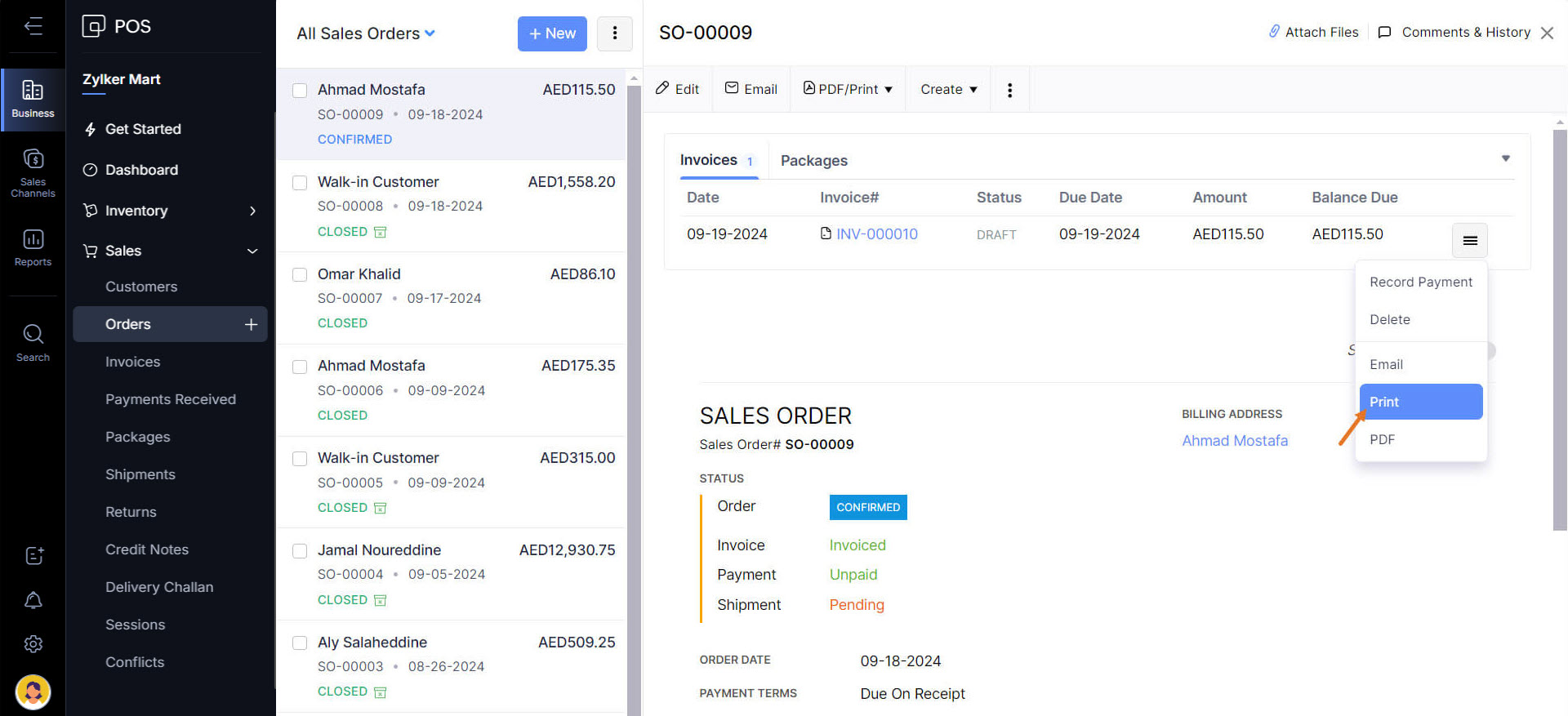Tick the checkbox for Omar Khalid order
The width and height of the screenshot is (1568, 716).
point(300,275)
